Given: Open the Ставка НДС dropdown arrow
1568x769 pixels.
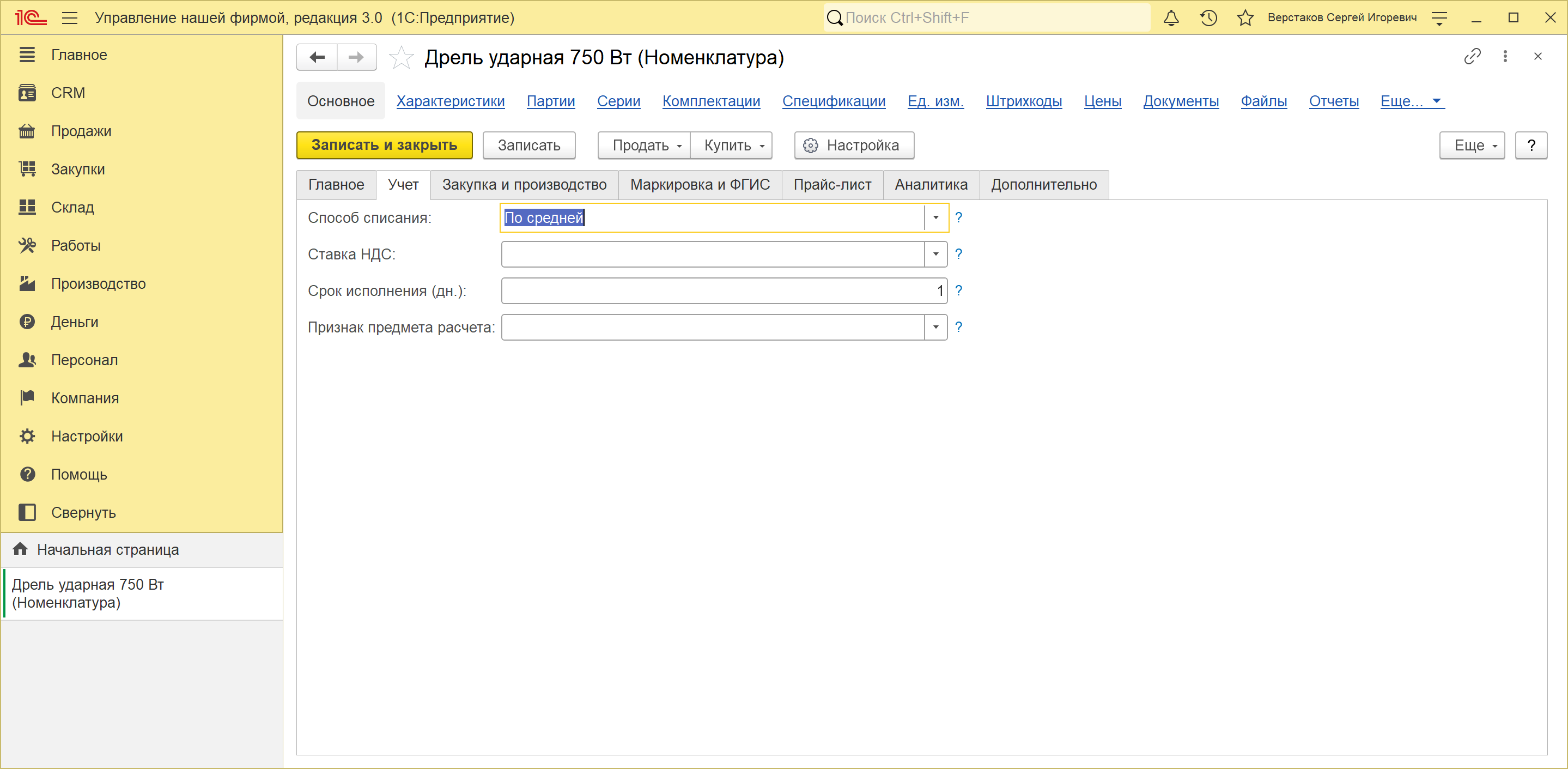Looking at the screenshot, I should click(935, 255).
